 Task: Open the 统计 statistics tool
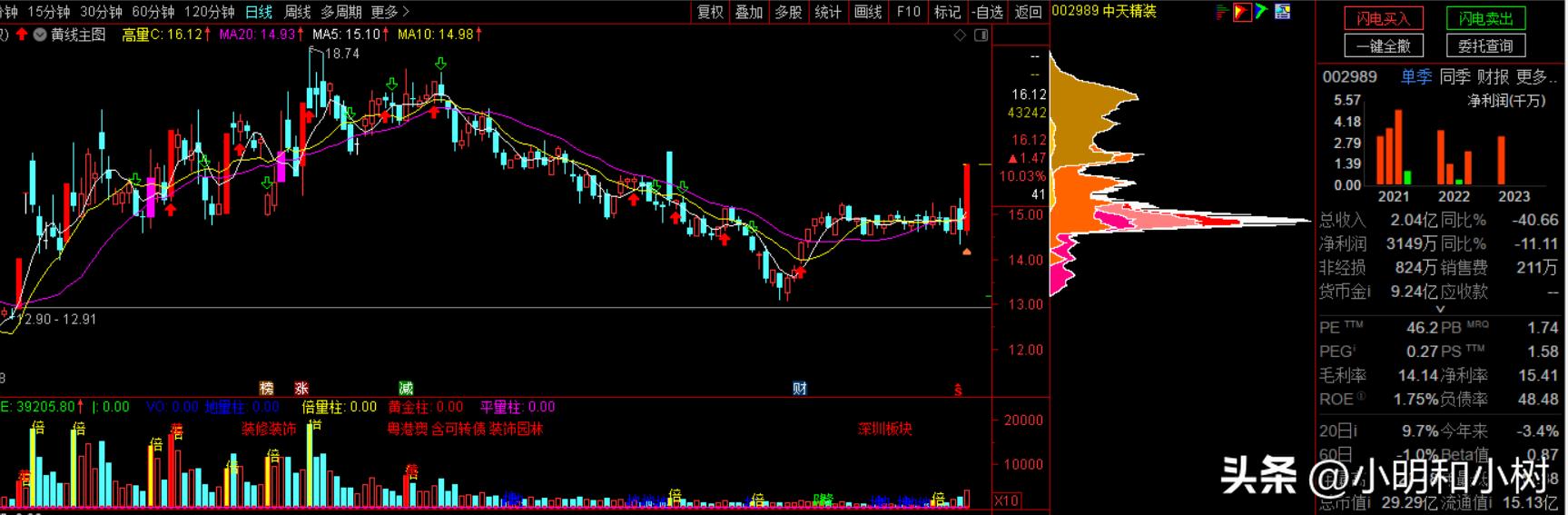(828, 12)
